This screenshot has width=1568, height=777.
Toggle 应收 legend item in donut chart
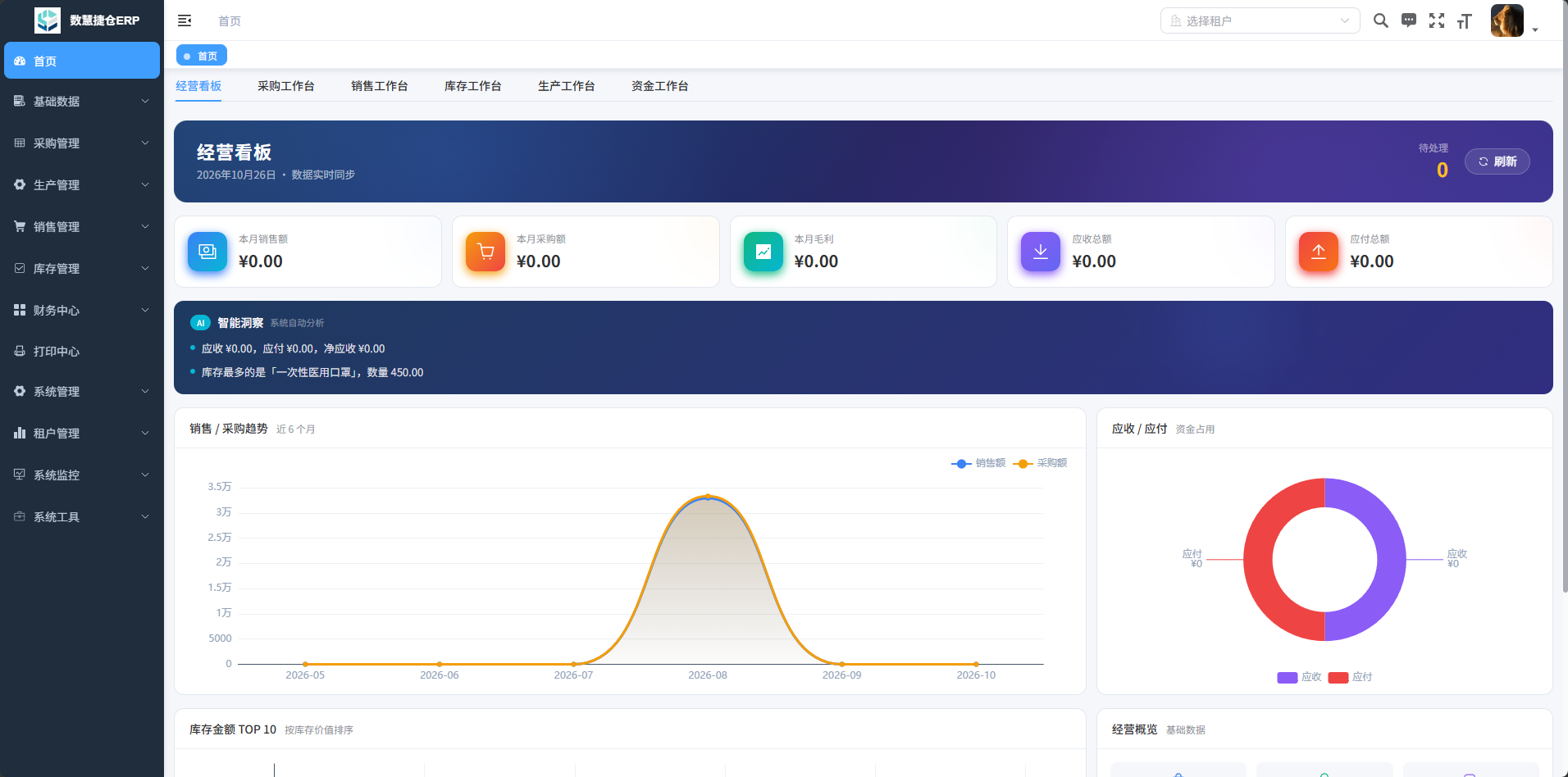1299,677
